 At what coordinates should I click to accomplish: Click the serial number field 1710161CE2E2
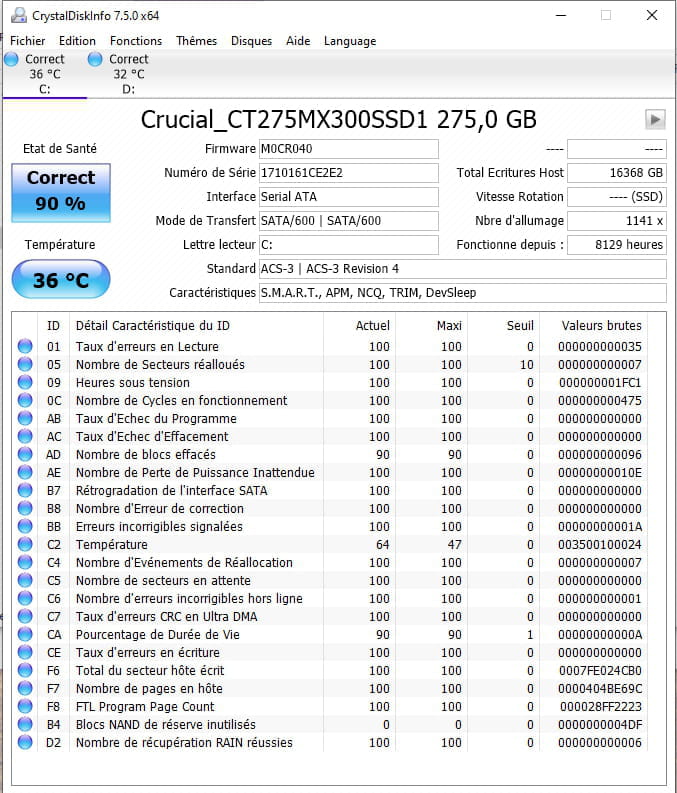348,173
